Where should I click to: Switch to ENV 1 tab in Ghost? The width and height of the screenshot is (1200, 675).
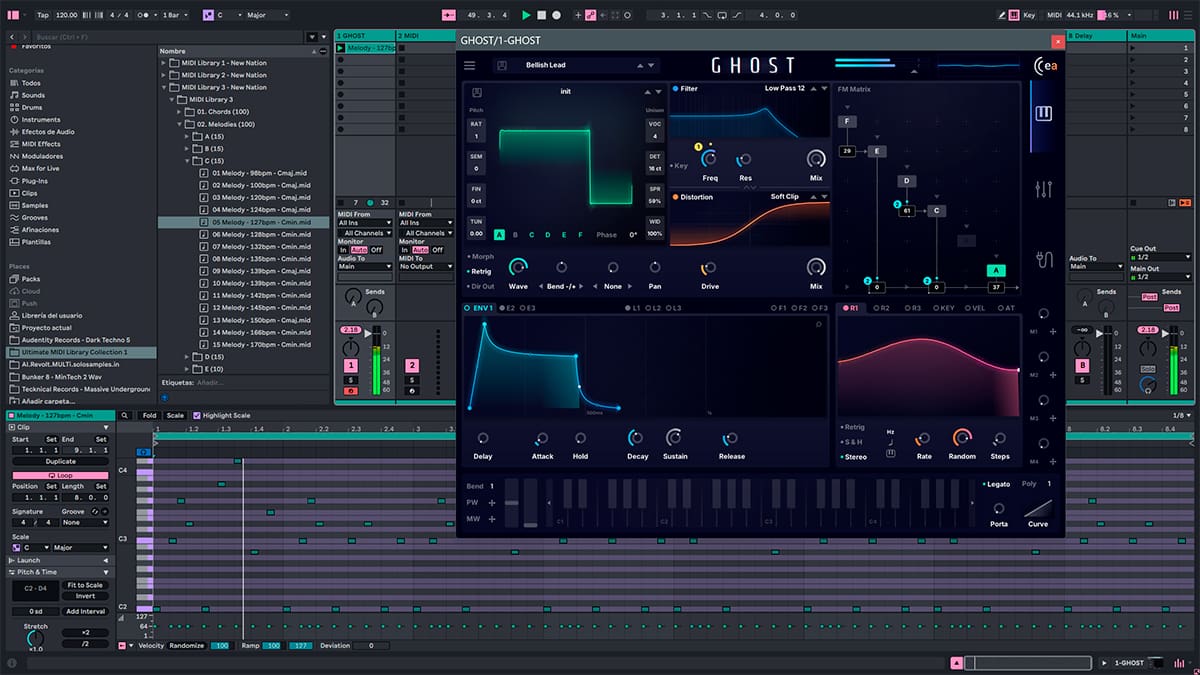tap(479, 308)
